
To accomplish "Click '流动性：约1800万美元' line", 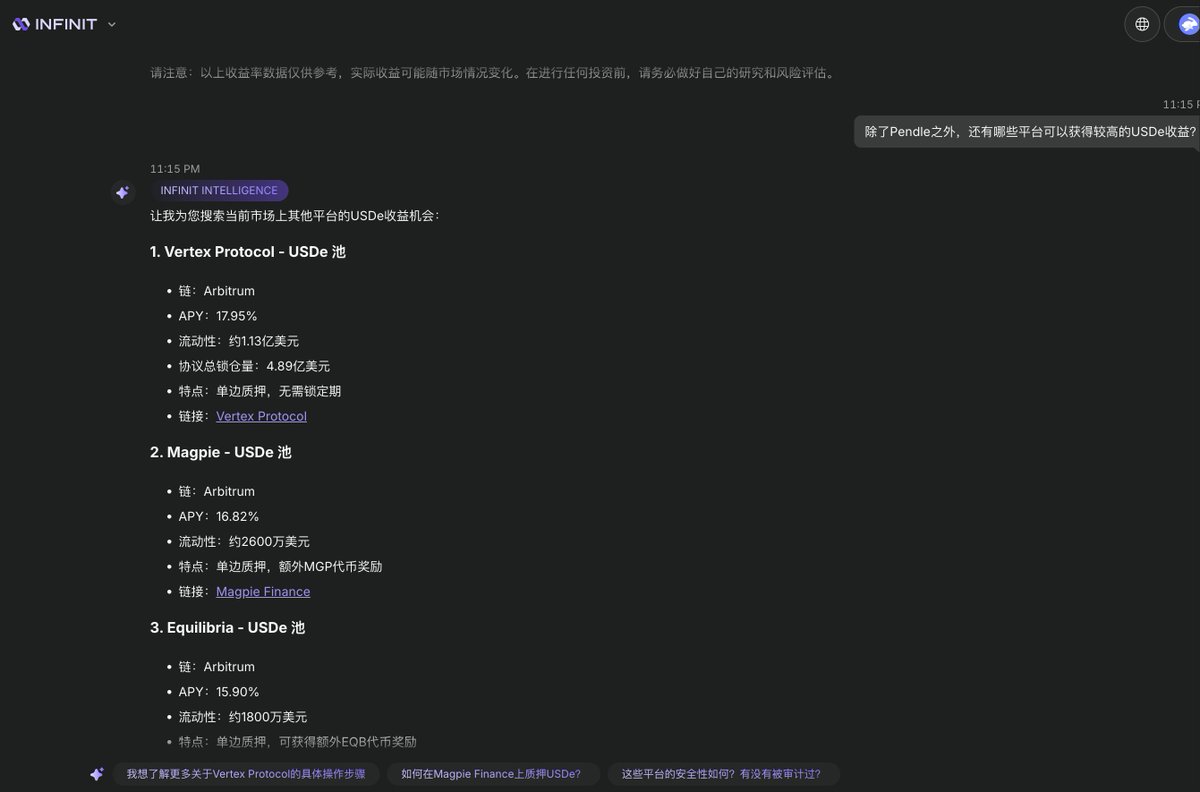I will coord(243,717).
